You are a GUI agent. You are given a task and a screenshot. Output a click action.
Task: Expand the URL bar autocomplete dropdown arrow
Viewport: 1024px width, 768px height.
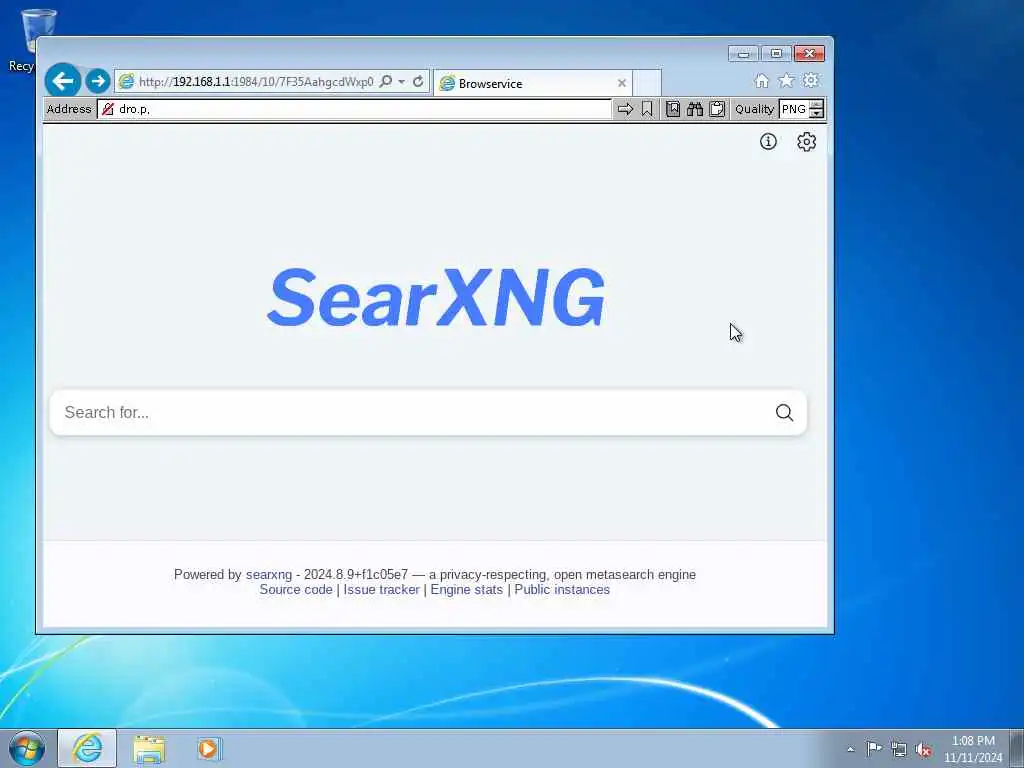coord(402,82)
